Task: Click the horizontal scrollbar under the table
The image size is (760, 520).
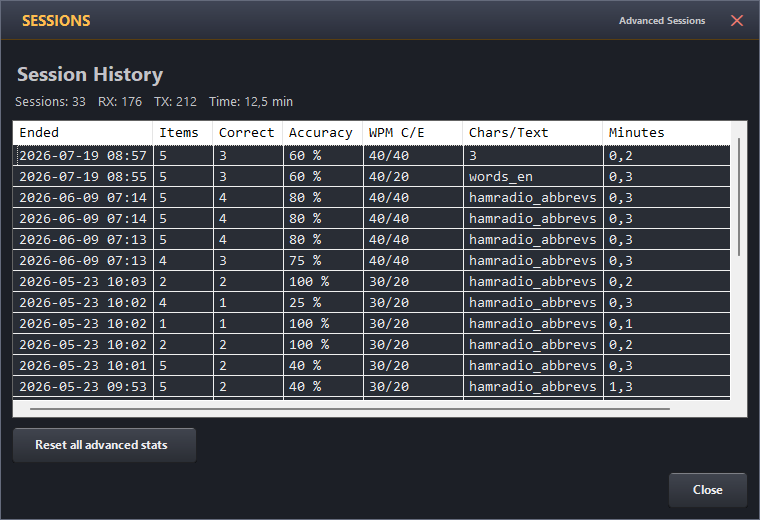Action: point(349,409)
